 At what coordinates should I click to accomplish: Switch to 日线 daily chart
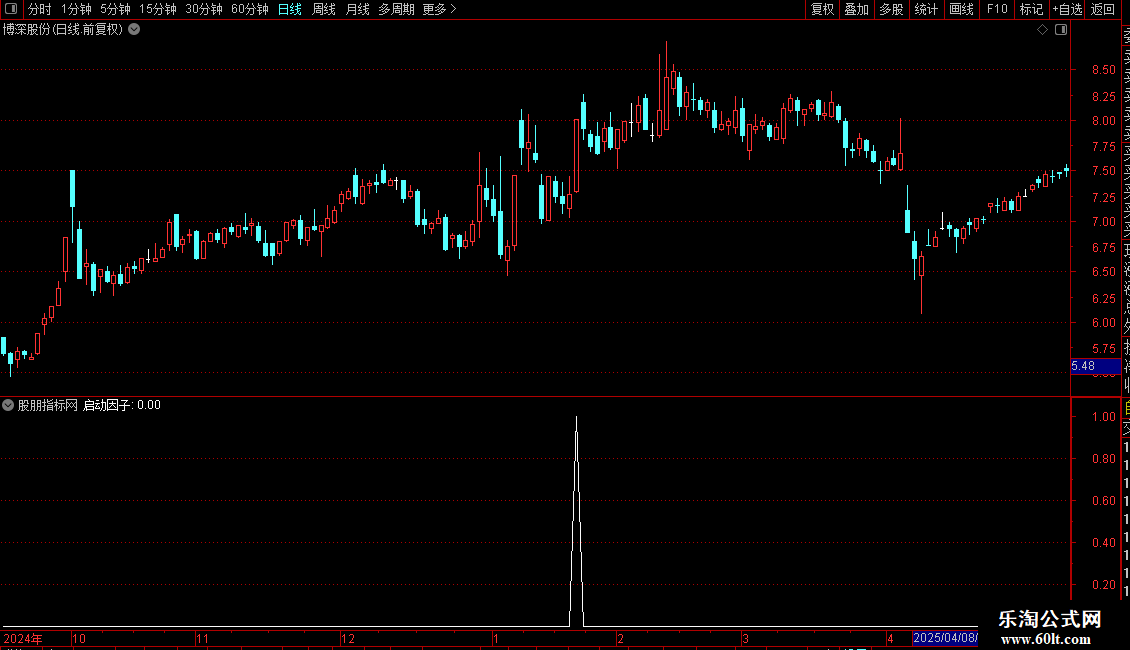point(290,9)
